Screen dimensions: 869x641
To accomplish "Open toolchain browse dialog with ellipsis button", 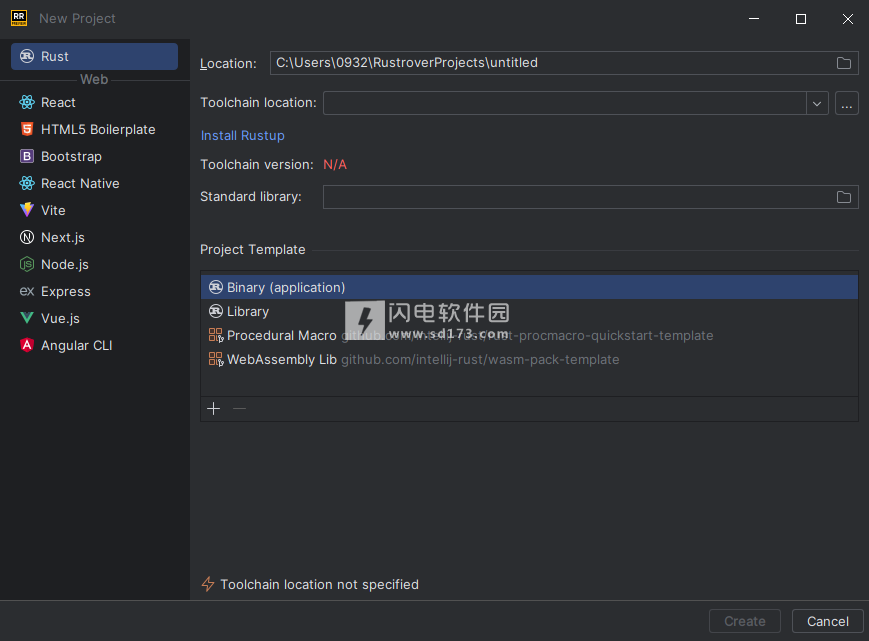I will point(847,104).
